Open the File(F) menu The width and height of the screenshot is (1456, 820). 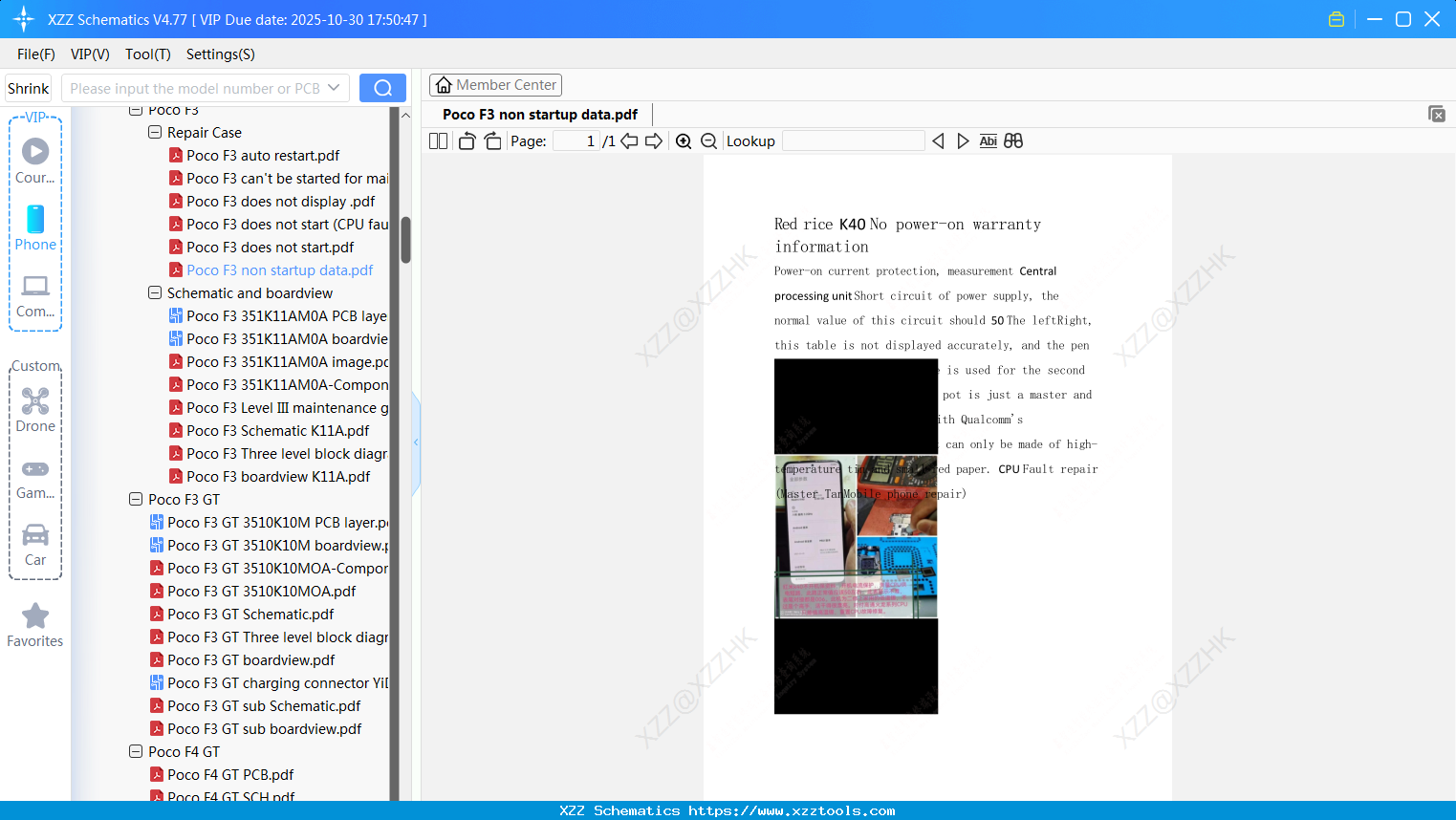[36, 54]
